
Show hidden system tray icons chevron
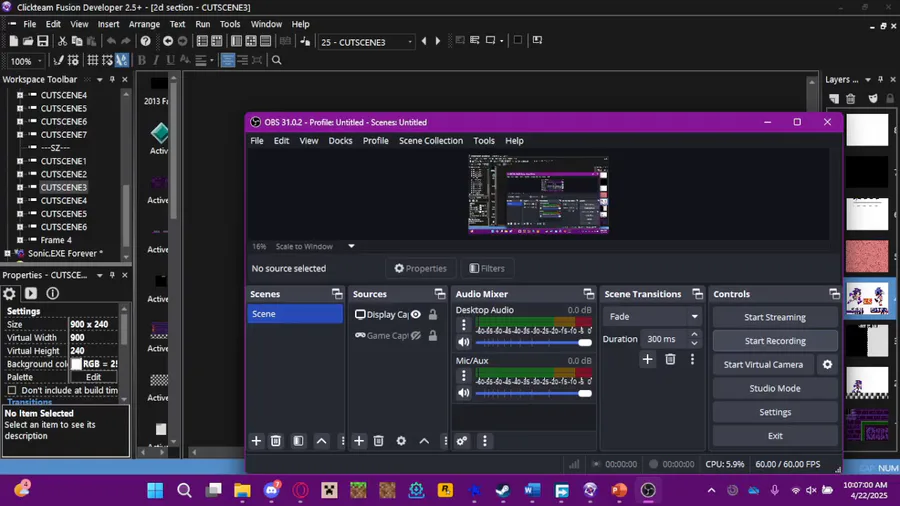711,490
